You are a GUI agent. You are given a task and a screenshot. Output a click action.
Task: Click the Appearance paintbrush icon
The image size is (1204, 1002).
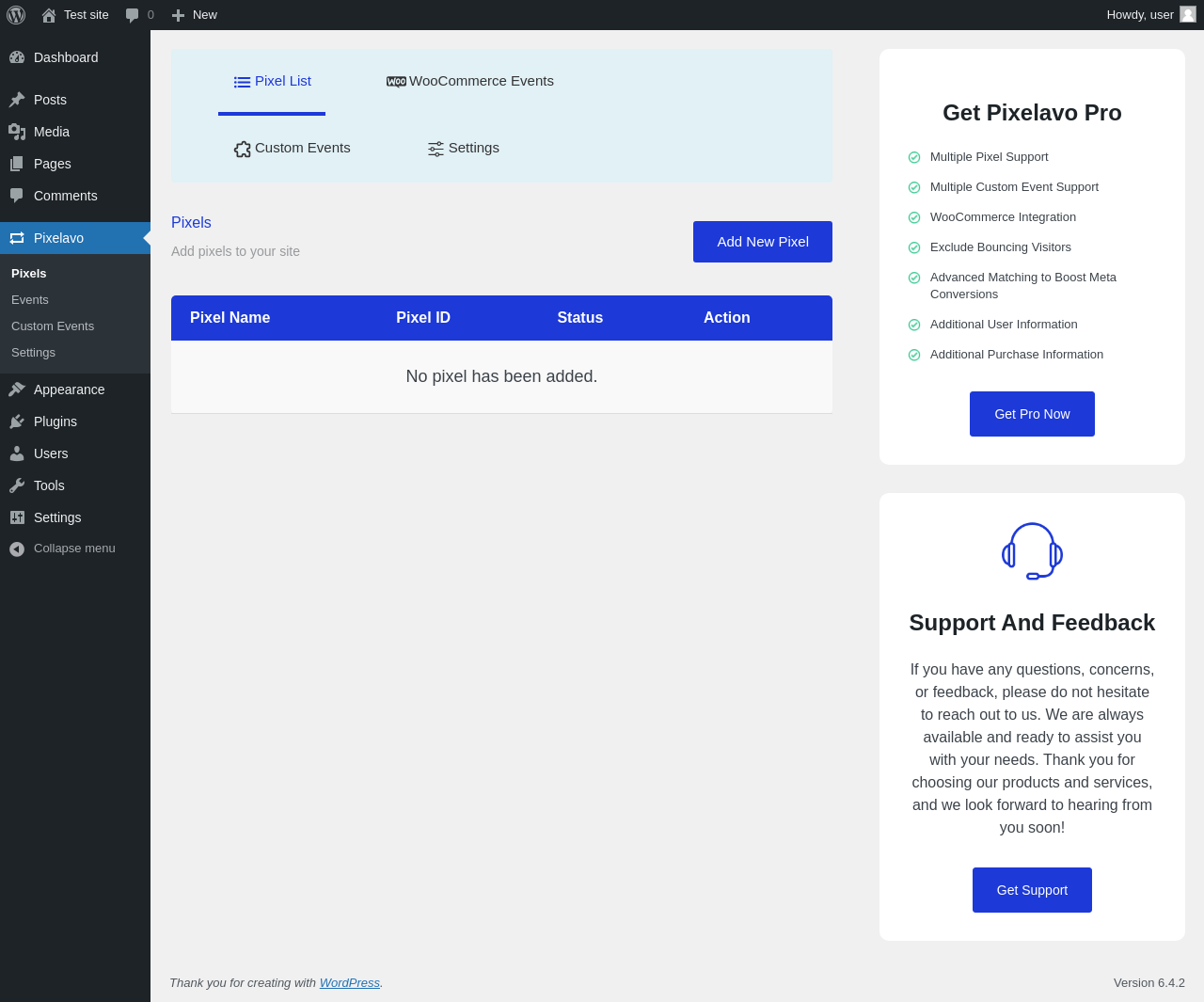[17, 390]
